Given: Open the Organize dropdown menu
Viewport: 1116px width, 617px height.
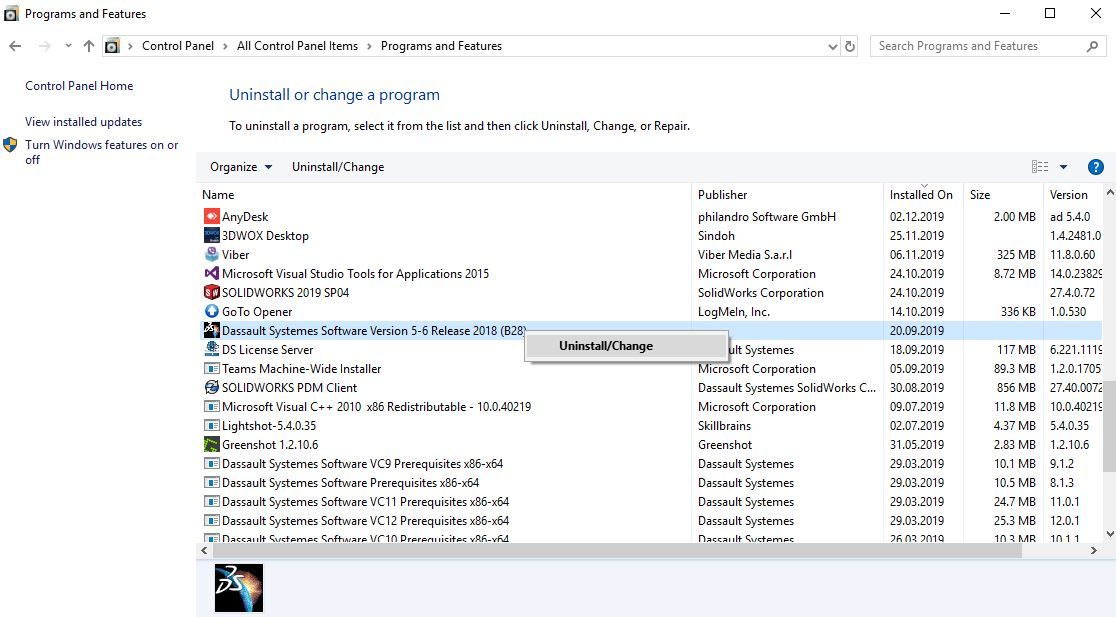Looking at the screenshot, I should pyautogui.click(x=240, y=167).
